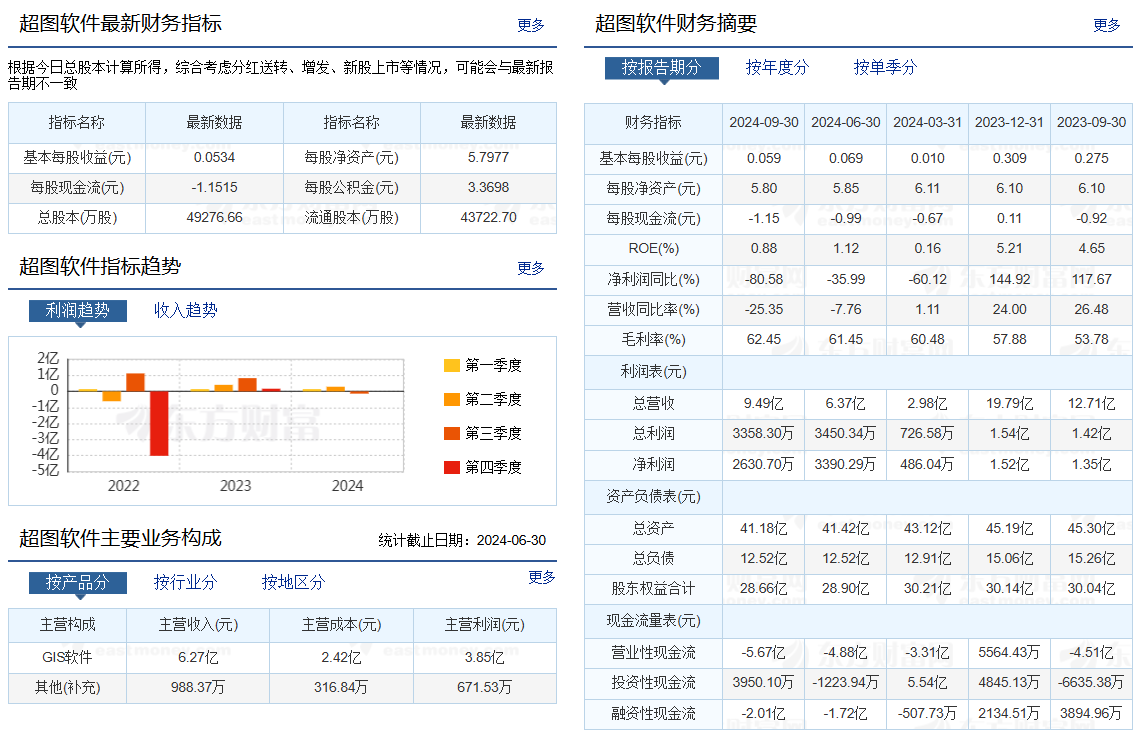The image size is (1142, 739).
Task: Click the large red 2022 fourth-quarter bar
Action: coord(159,423)
